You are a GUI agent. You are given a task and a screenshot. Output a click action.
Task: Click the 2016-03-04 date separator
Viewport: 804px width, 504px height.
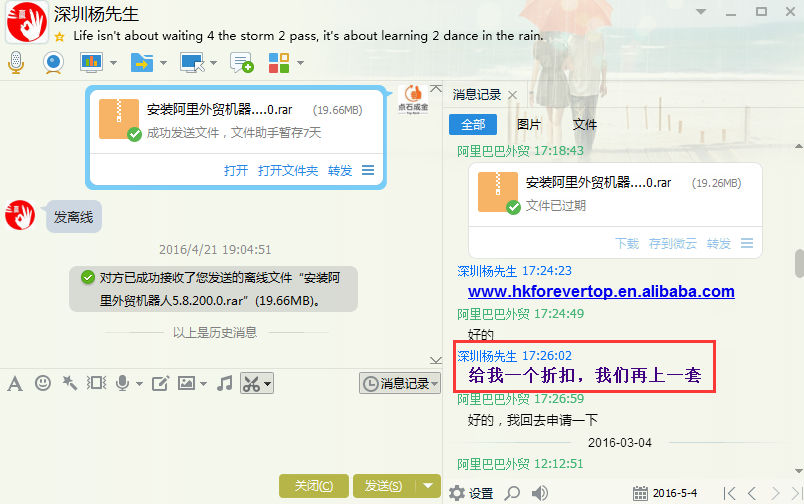pos(619,442)
